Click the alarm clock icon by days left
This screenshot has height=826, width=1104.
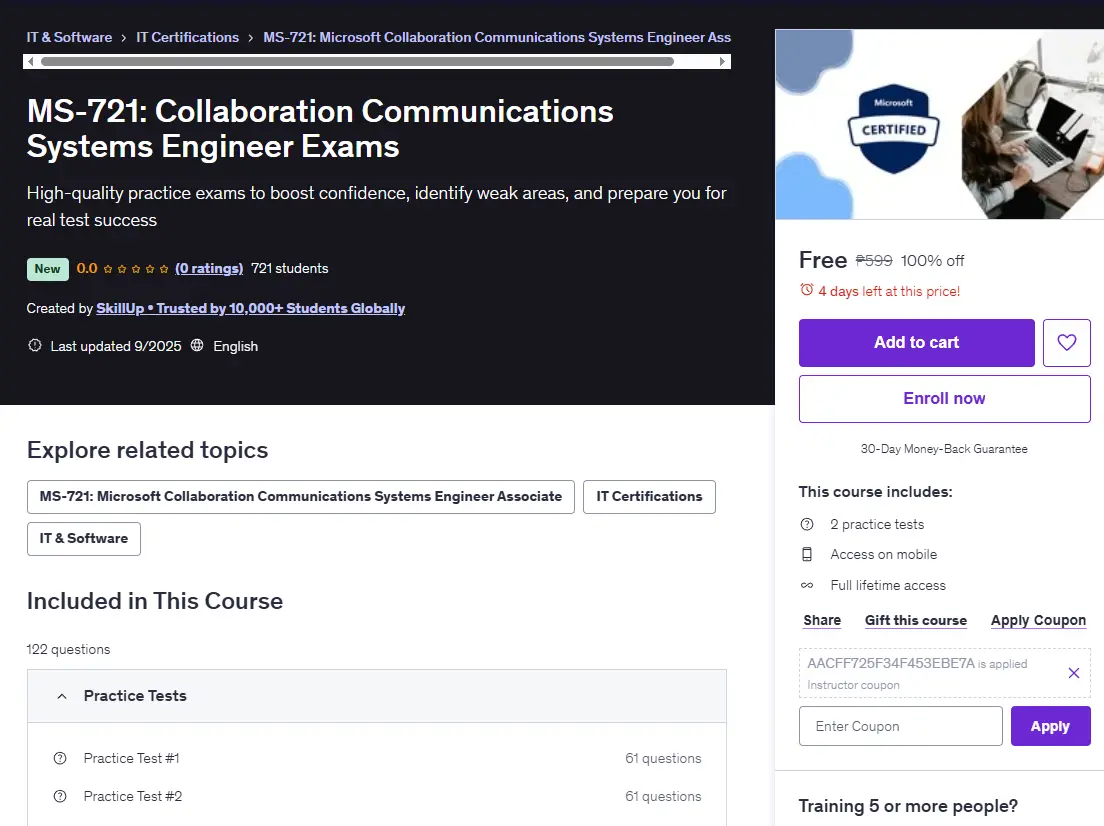[807, 290]
